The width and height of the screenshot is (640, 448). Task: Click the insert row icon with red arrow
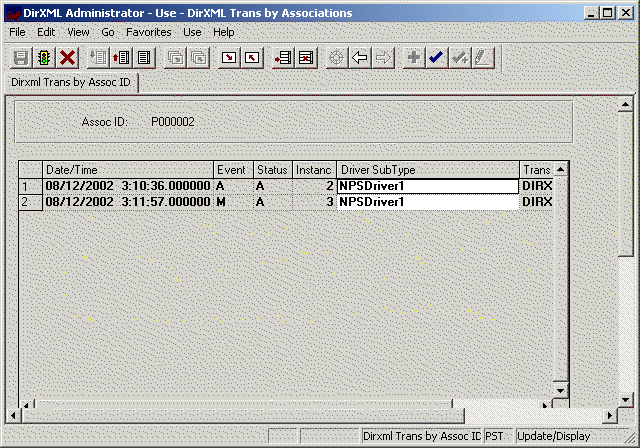pyautogui.click(x=283, y=58)
